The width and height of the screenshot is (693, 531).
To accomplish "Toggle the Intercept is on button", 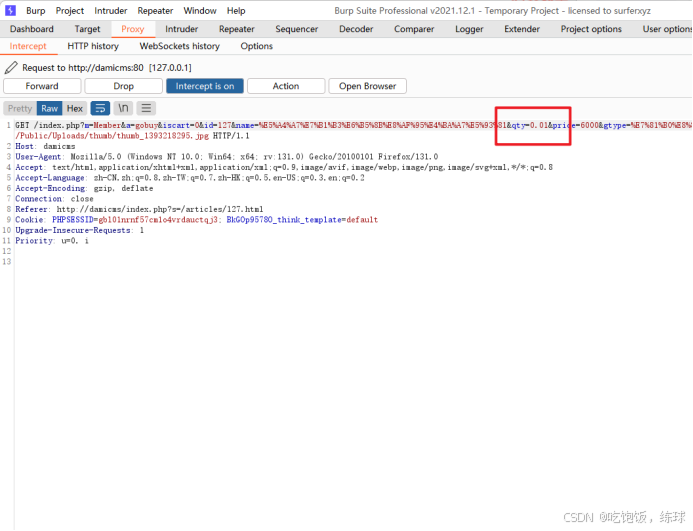I will pyautogui.click(x=205, y=86).
